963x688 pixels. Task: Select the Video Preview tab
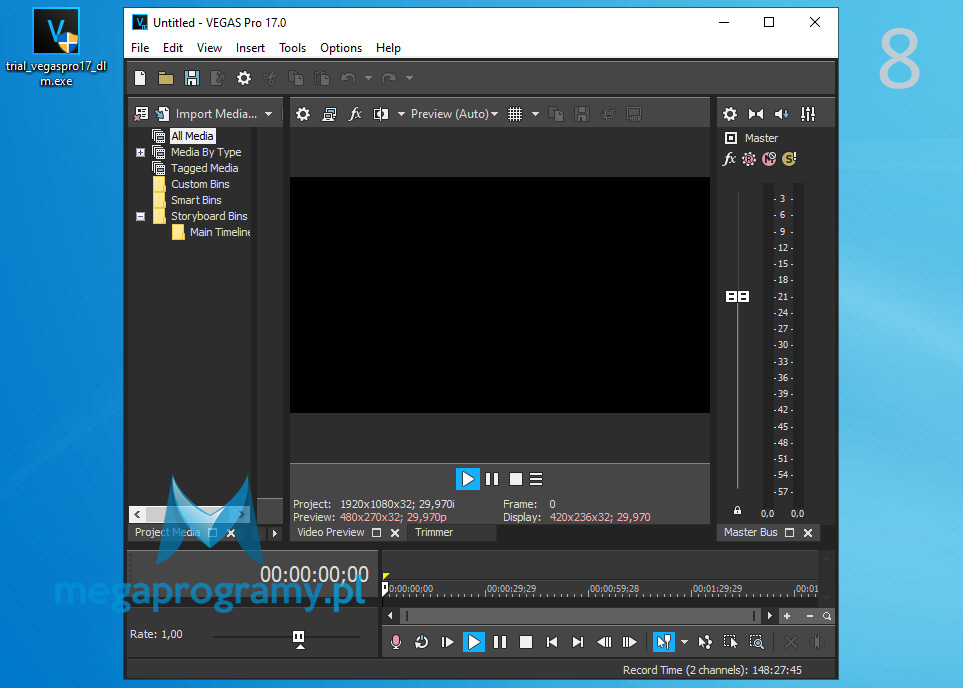[x=330, y=533]
